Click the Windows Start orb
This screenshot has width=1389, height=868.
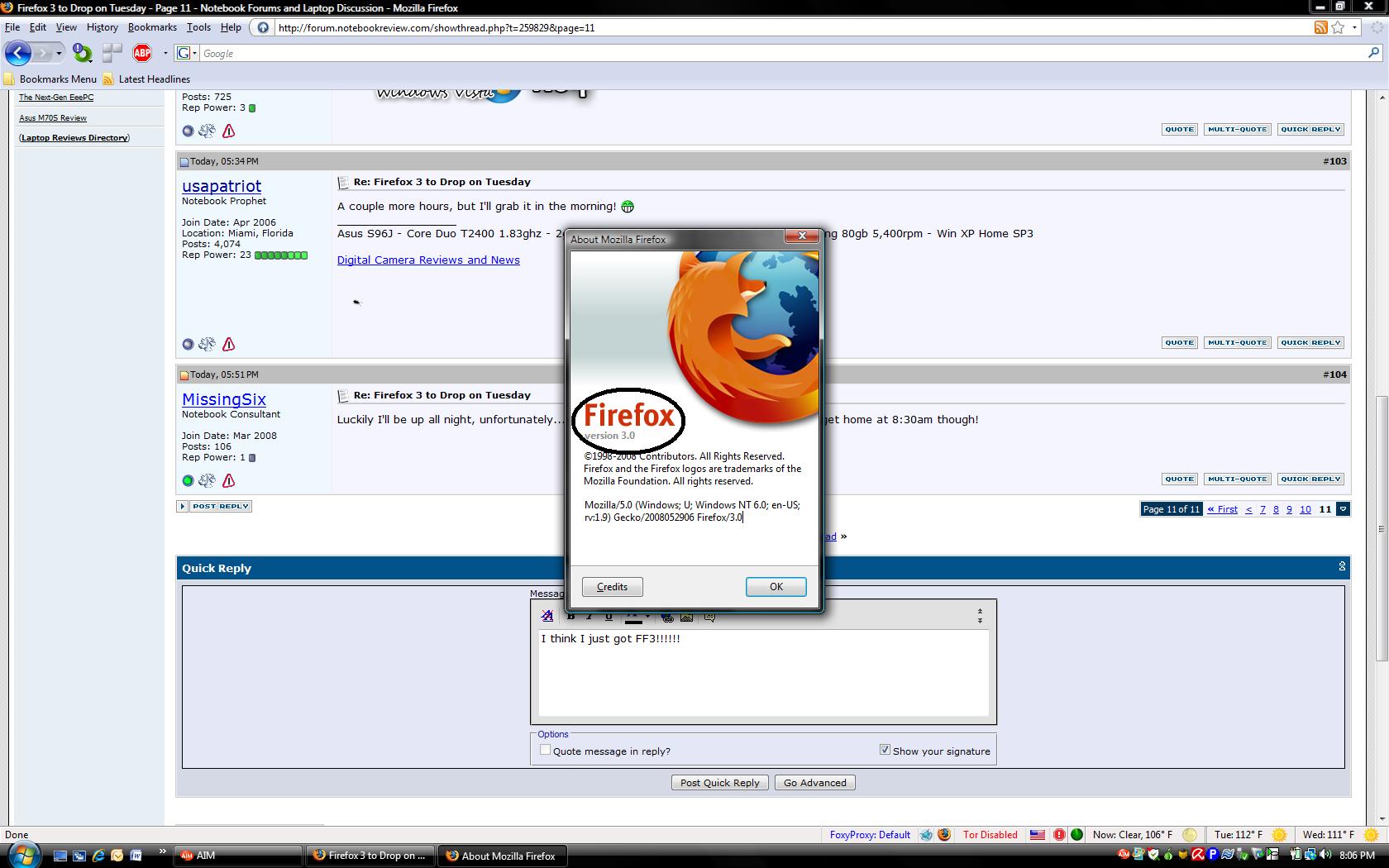(x=22, y=855)
